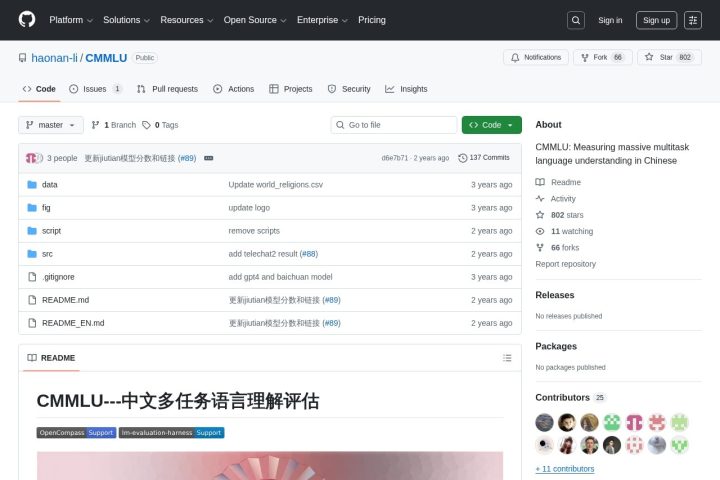Open the script folder
Viewport: 720px width, 480px height.
pyautogui.click(x=51, y=231)
